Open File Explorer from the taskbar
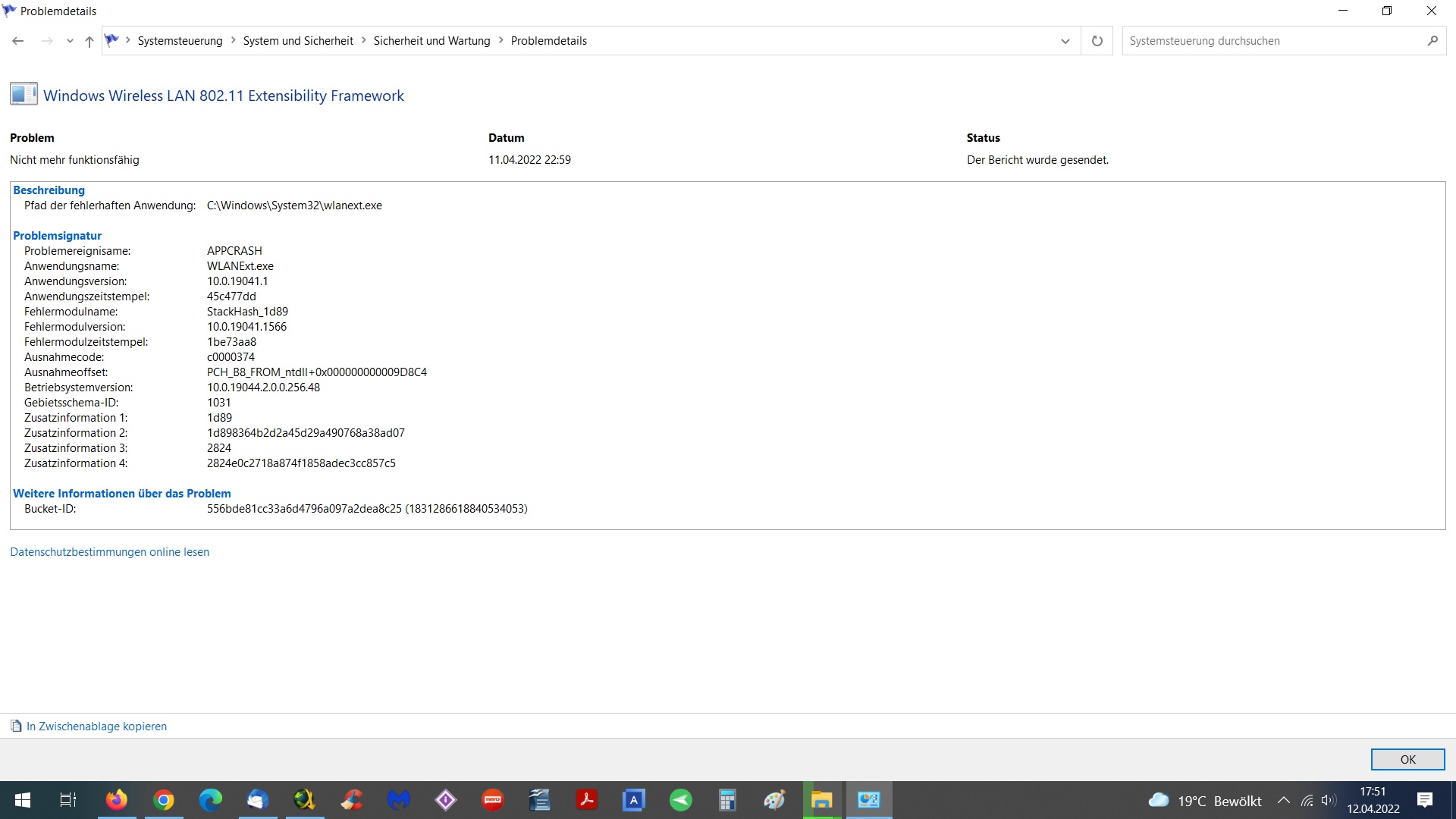 [x=822, y=800]
